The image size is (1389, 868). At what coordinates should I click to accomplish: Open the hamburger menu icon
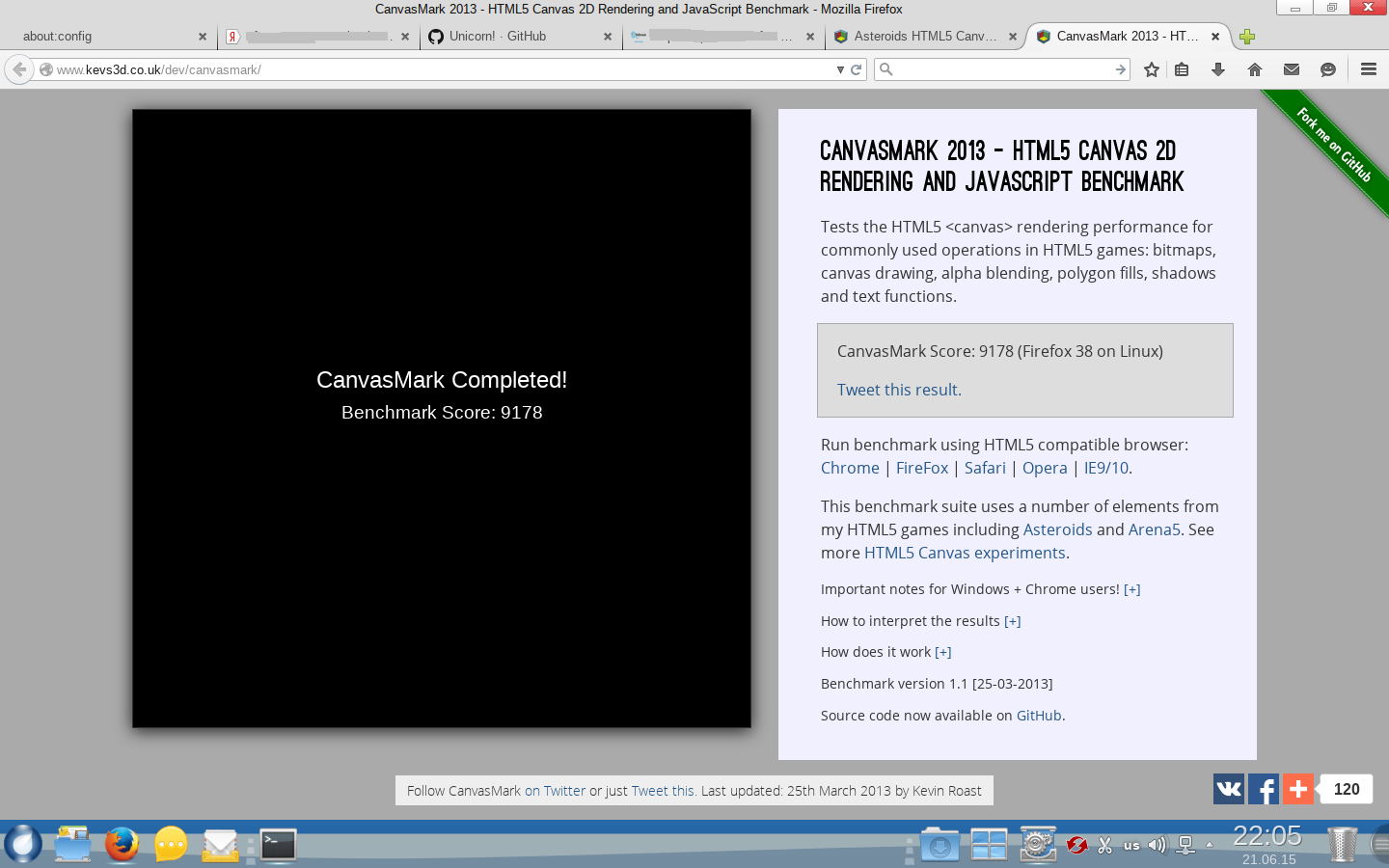(1368, 69)
